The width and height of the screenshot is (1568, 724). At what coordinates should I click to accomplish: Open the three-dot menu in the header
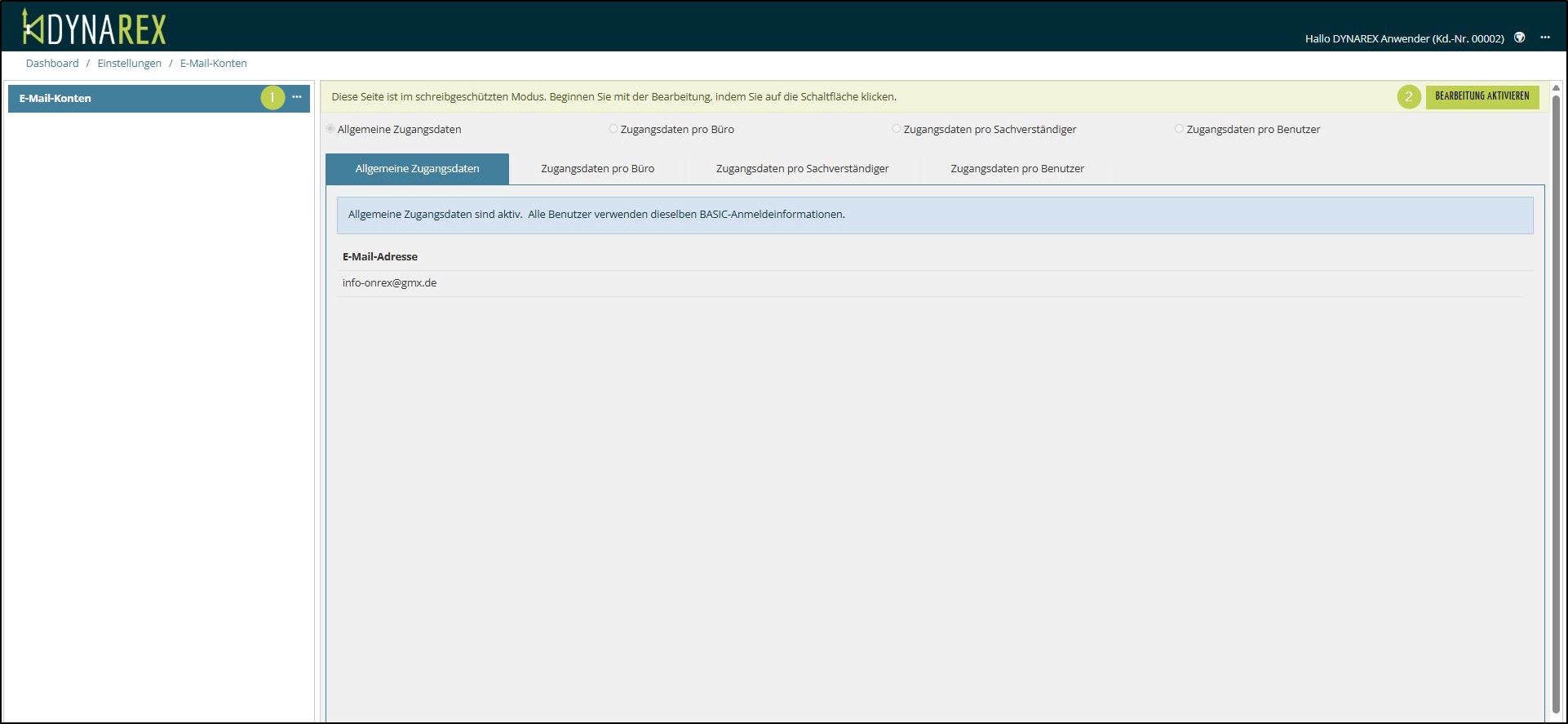(x=1544, y=38)
